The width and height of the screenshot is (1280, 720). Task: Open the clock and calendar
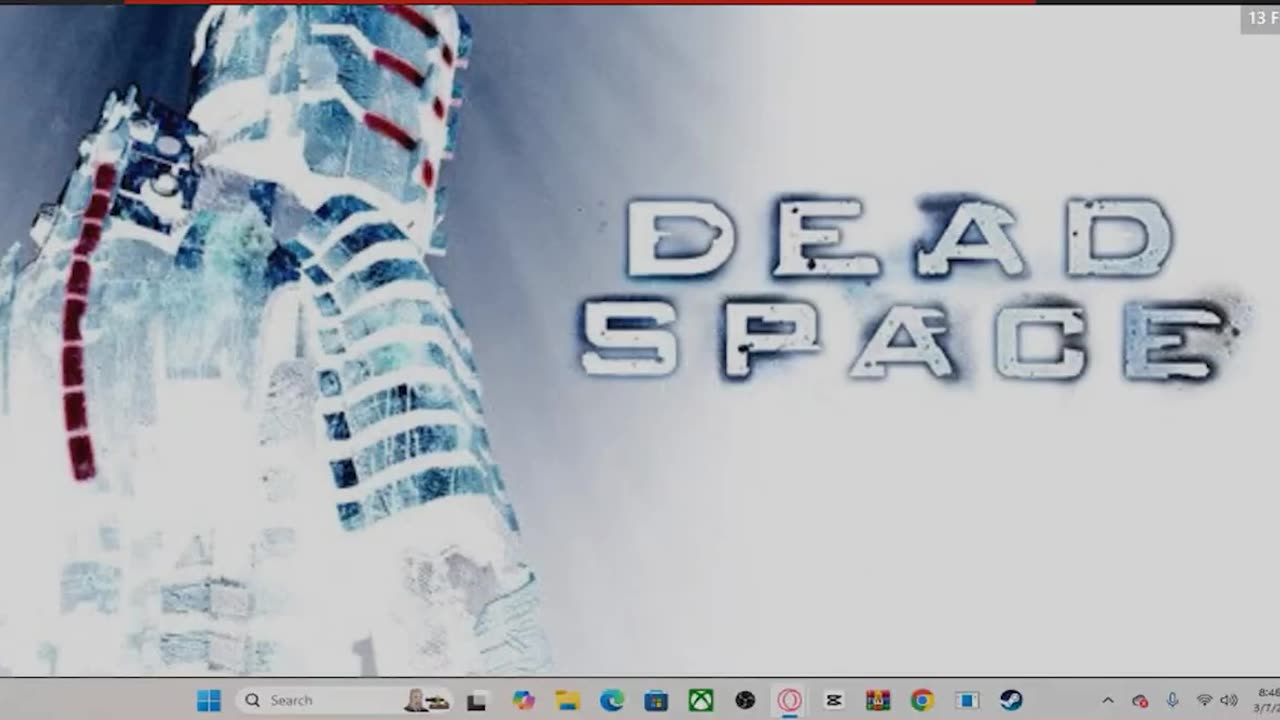pyautogui.click(x=1268, y=700)
